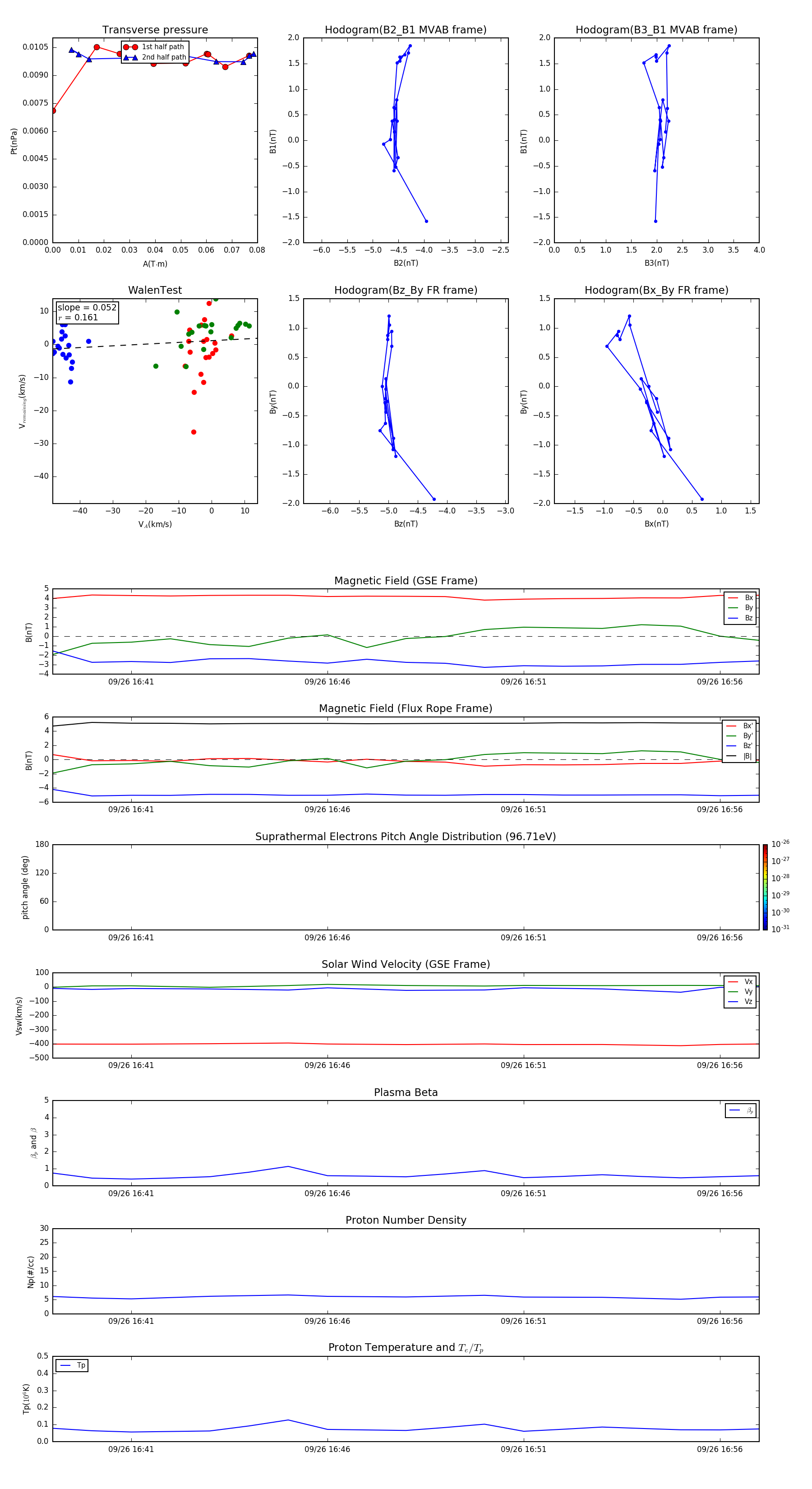Click the 'Hodogram(Bx_By FR frame)' title
812x1489 pixels.
[x=656, y=290]
